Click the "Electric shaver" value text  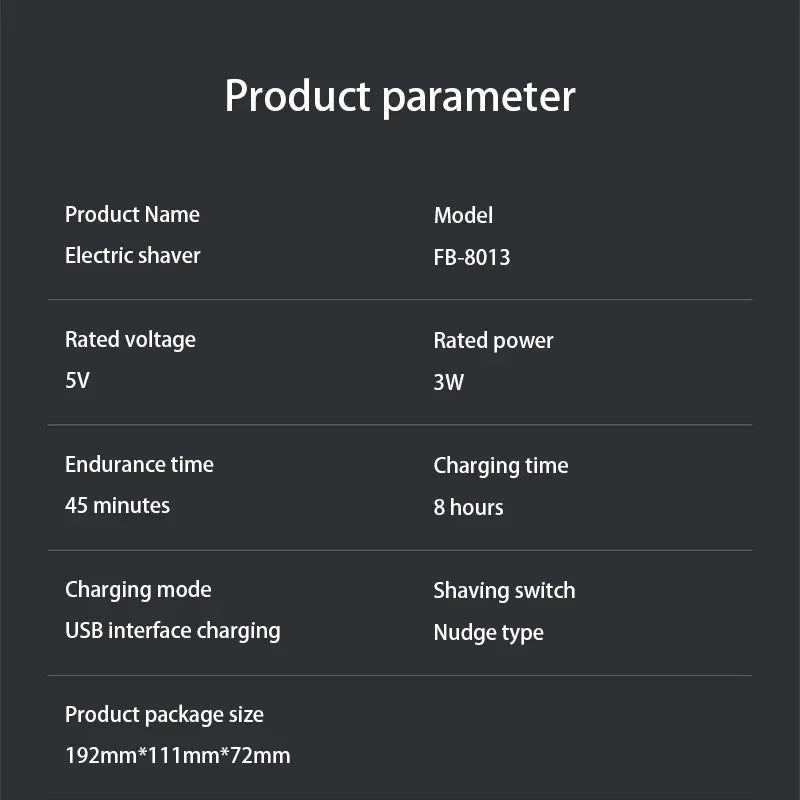coord(132,256)
